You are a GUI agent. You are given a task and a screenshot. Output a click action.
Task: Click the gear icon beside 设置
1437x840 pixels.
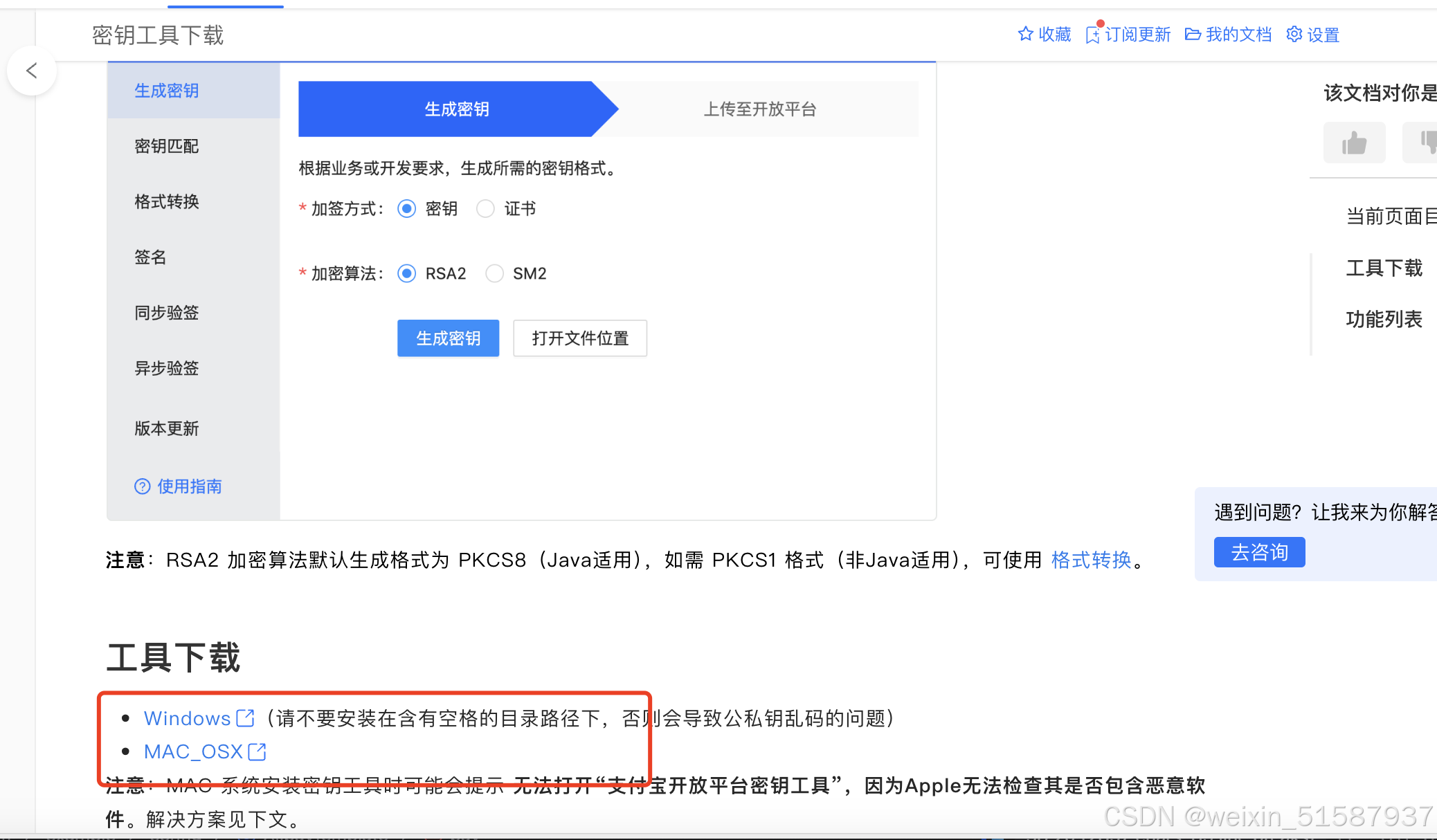point(1294,34)
